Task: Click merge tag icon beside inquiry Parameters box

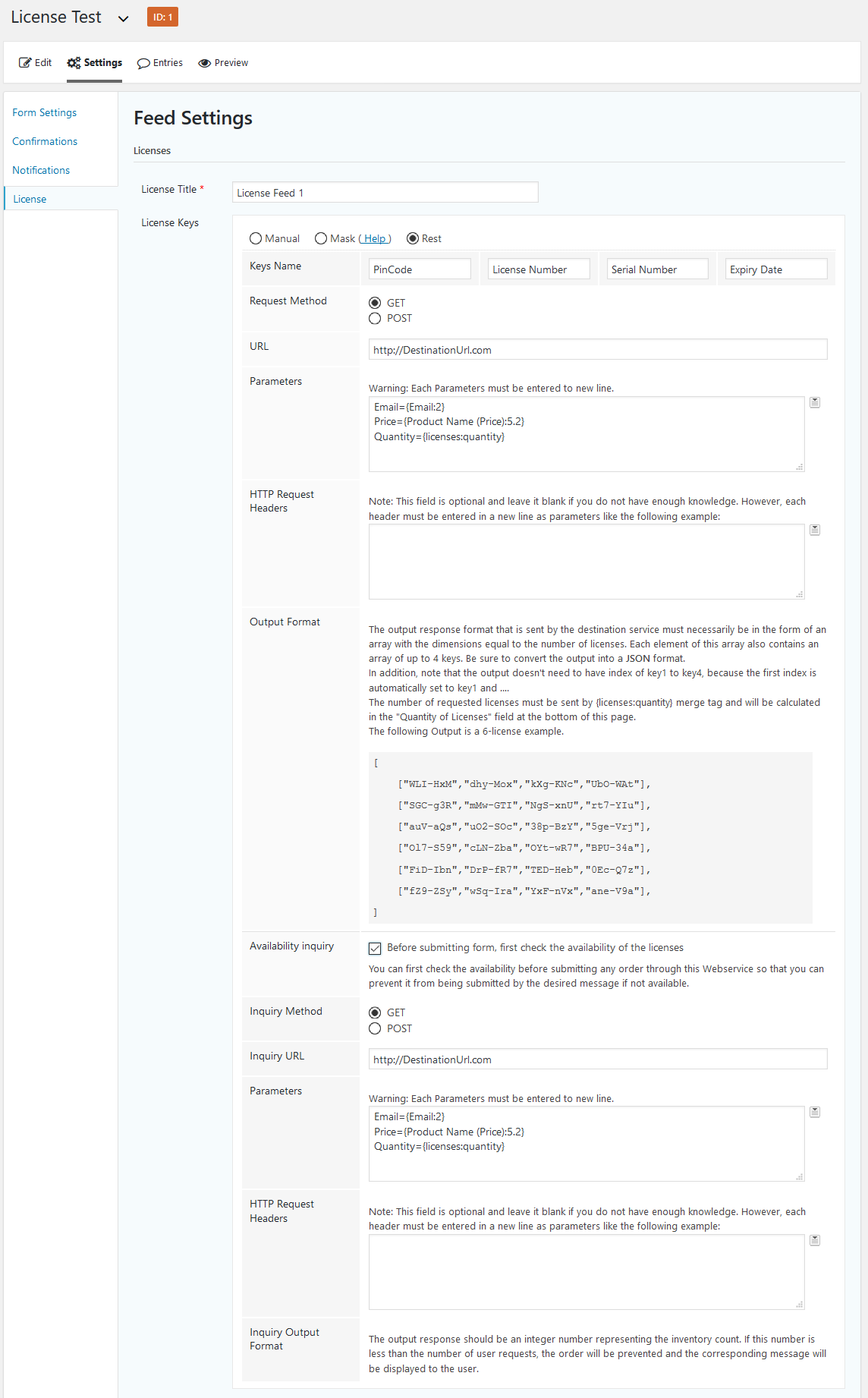Action: click(x=814, y=1112)
